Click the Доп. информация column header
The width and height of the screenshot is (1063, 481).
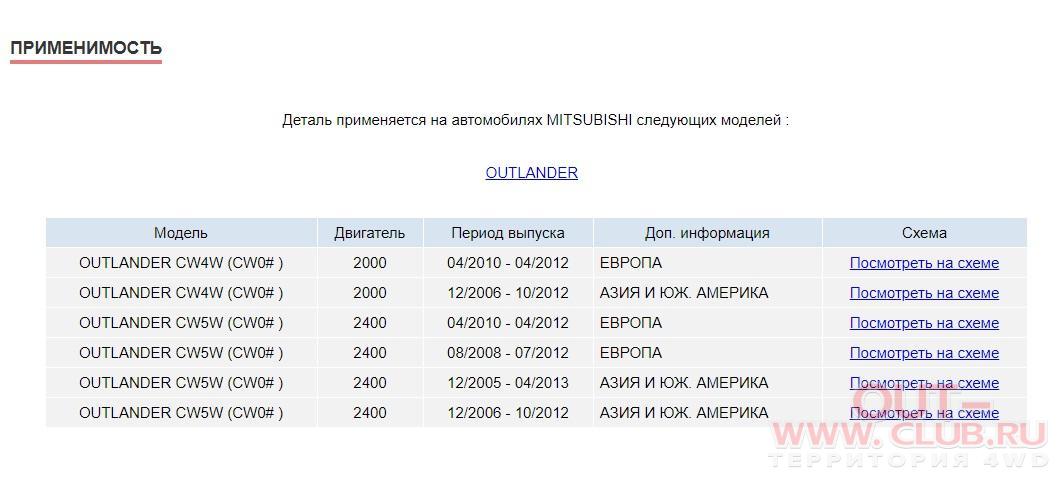tap(707, 233)
